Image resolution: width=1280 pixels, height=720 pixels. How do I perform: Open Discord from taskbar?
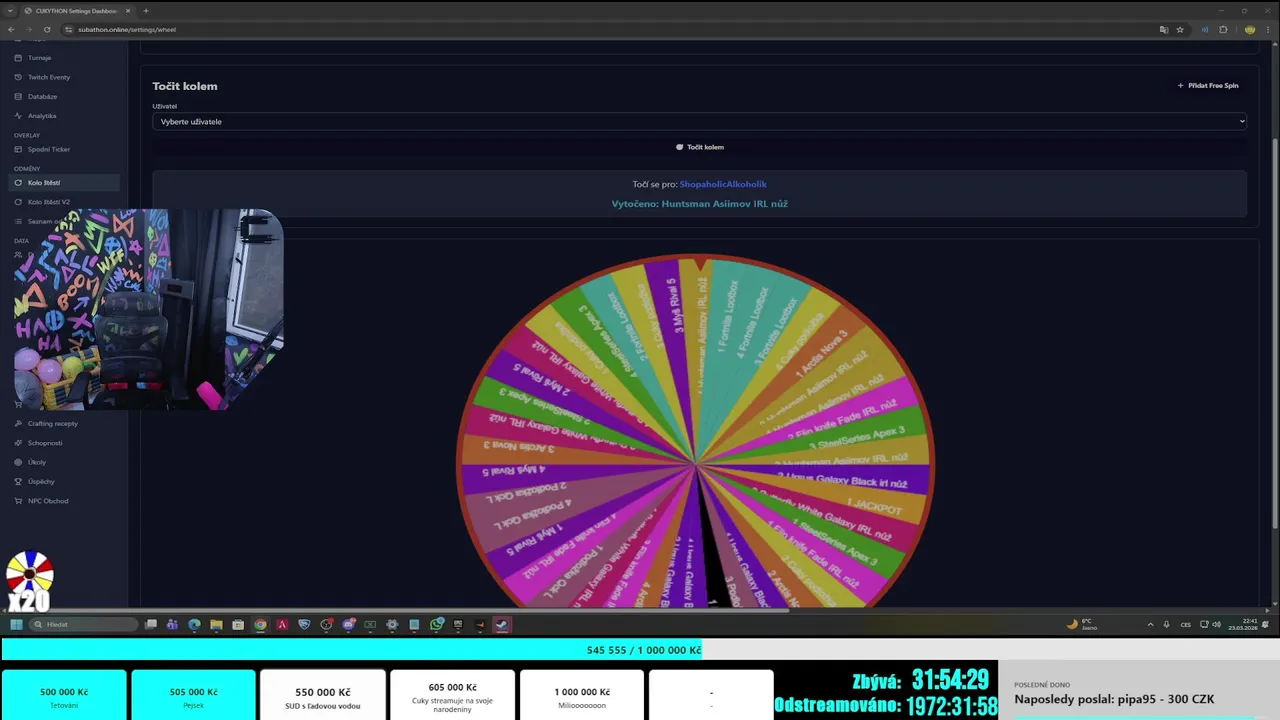348,624
